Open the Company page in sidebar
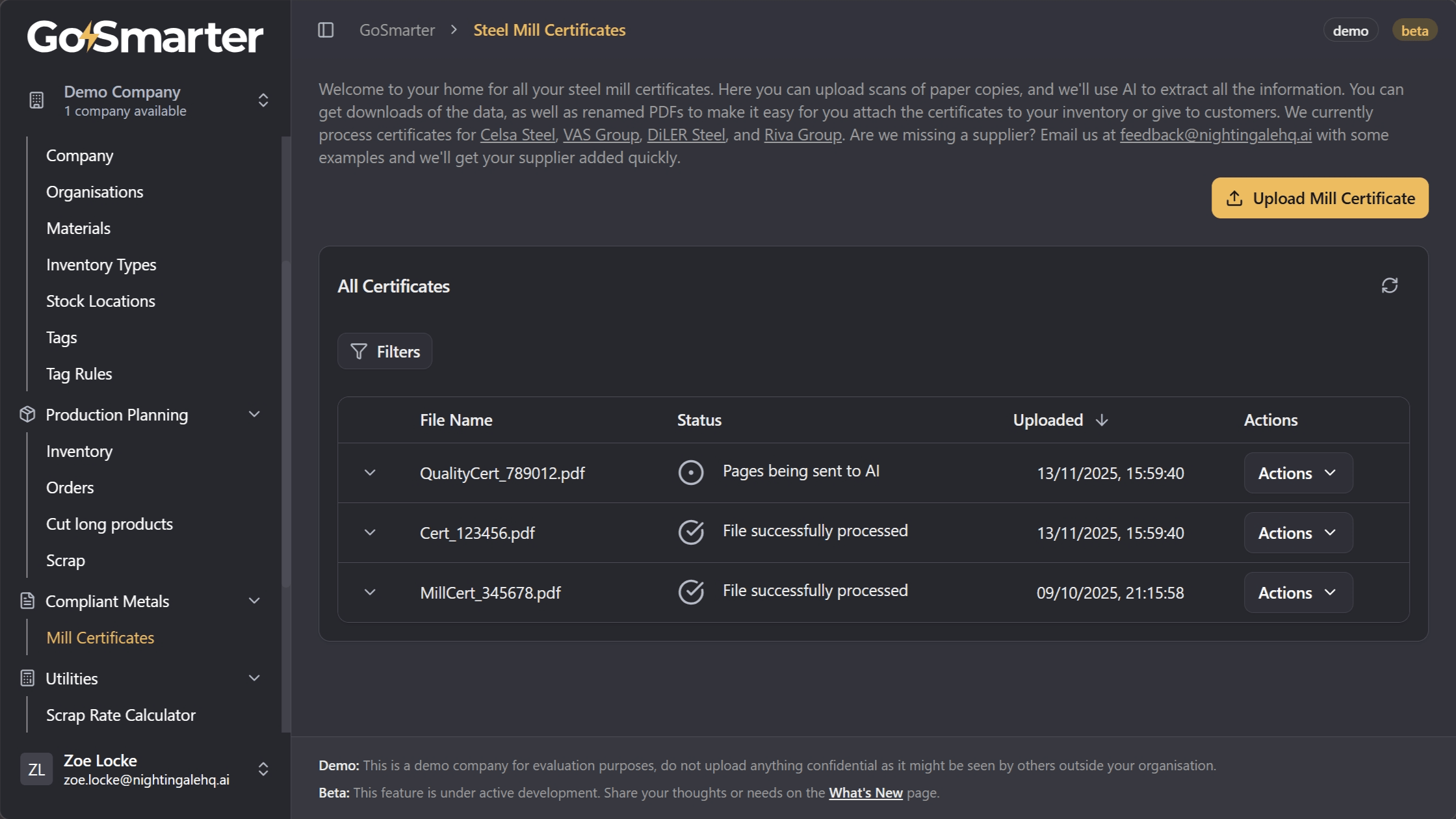 [79, 155]
